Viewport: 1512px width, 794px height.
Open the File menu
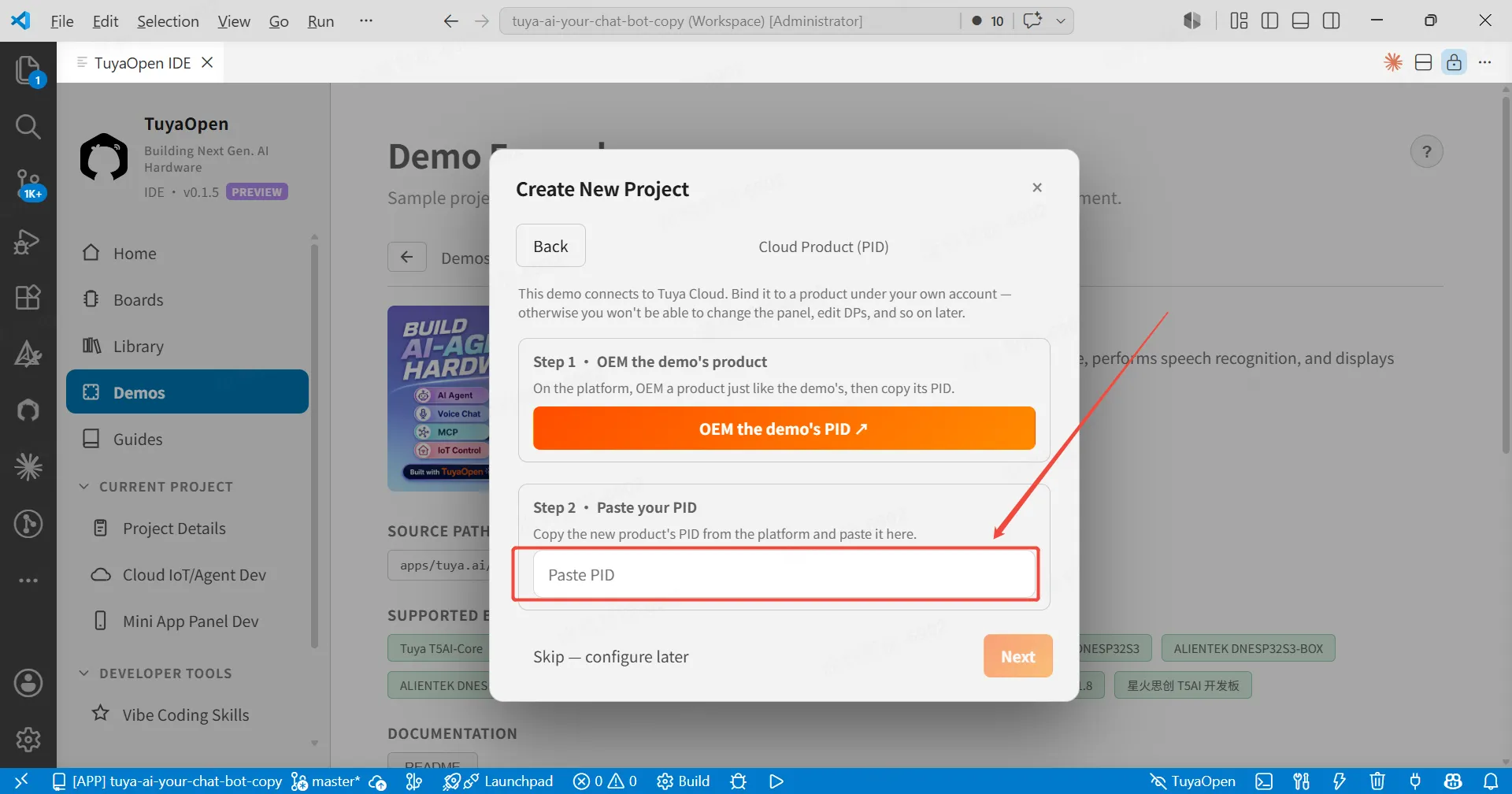click(x=62, y=21)
